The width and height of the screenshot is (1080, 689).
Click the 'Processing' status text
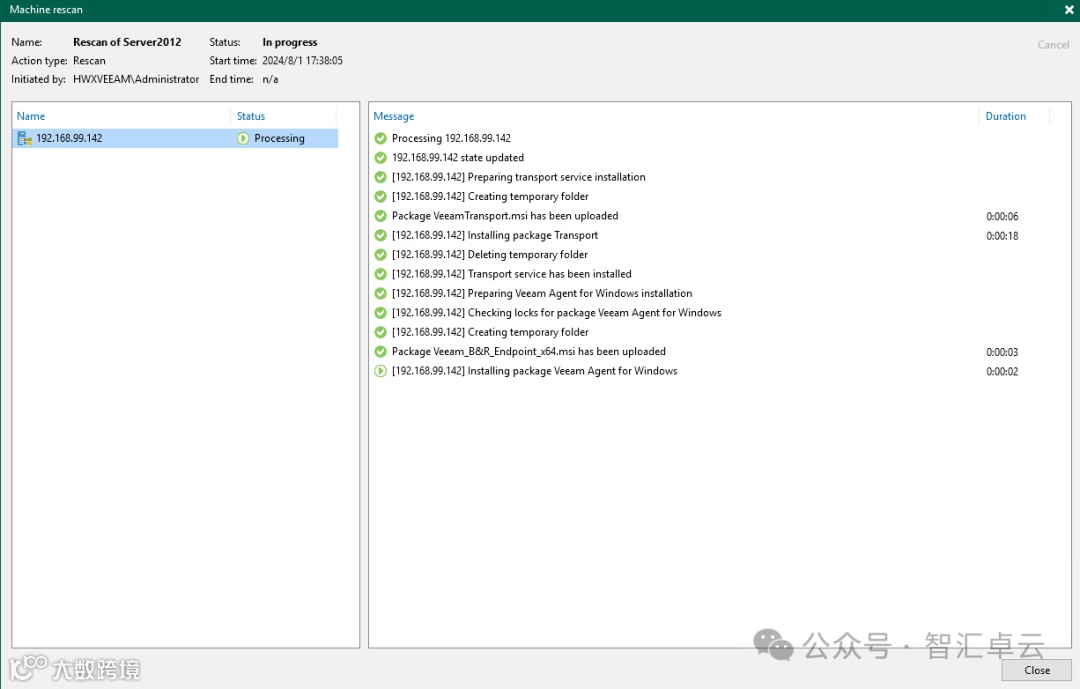279,138
